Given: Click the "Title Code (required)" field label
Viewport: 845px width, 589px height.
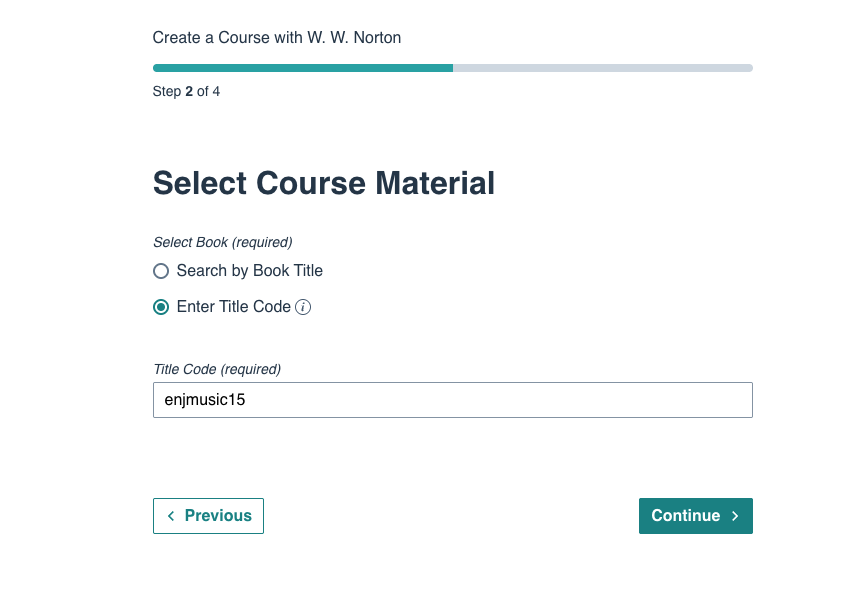Looking at the screenshot, I should point(217,369).
